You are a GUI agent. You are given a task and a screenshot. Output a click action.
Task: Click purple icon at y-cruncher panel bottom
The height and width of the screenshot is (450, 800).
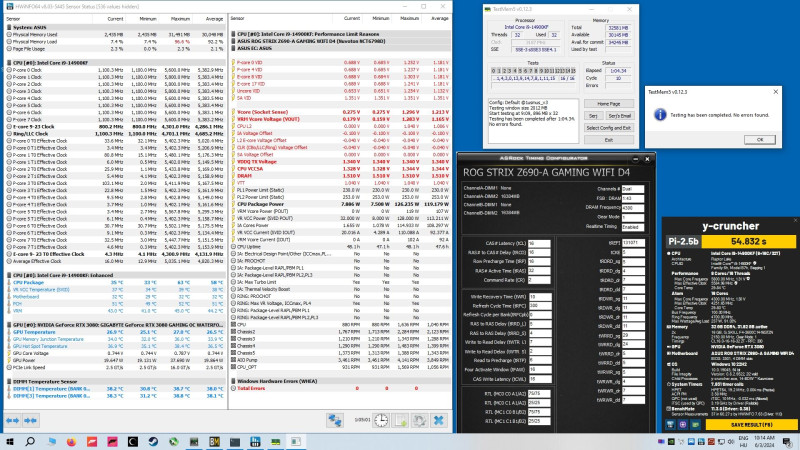tap(683, 424)
